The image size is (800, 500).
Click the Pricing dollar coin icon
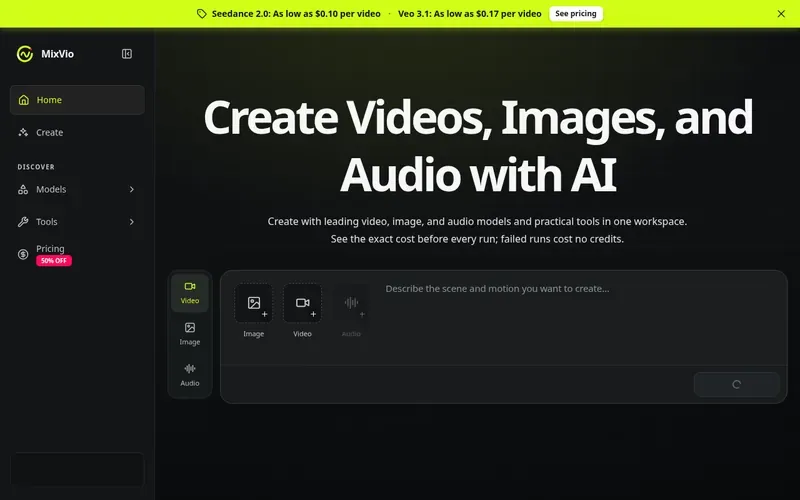pyautogui.click(x=23, y=254)
